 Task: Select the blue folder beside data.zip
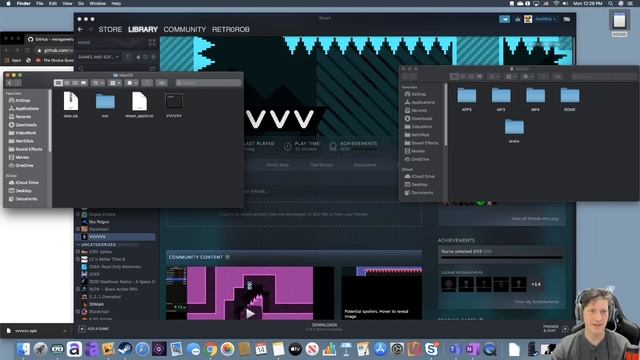click(105, 104)
